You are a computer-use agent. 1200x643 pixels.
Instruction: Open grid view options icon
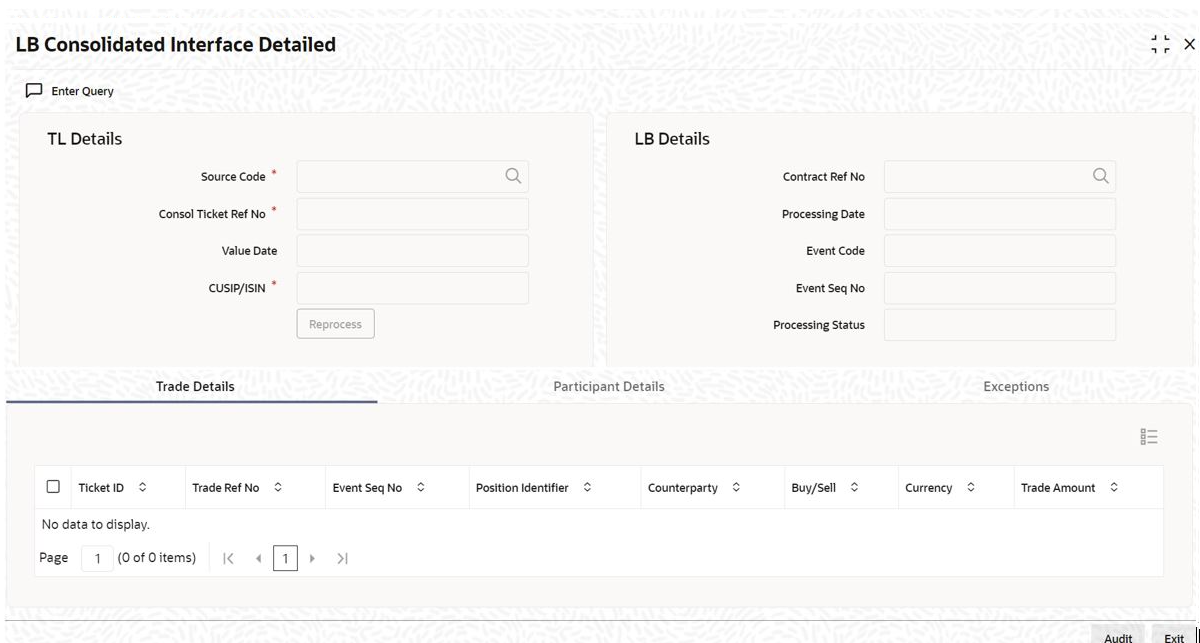point(1149,437)
